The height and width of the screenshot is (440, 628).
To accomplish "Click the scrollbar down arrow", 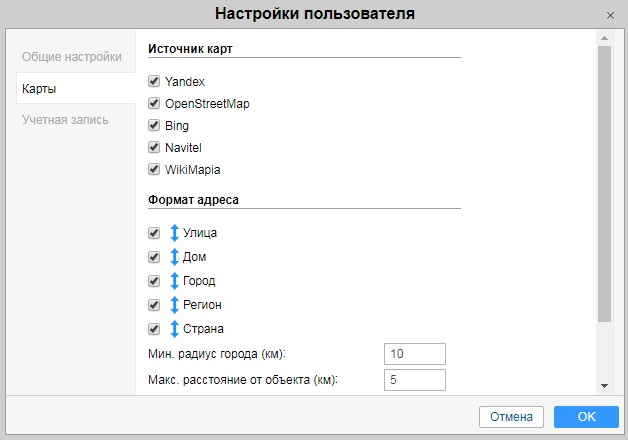I will click(604, 386).
